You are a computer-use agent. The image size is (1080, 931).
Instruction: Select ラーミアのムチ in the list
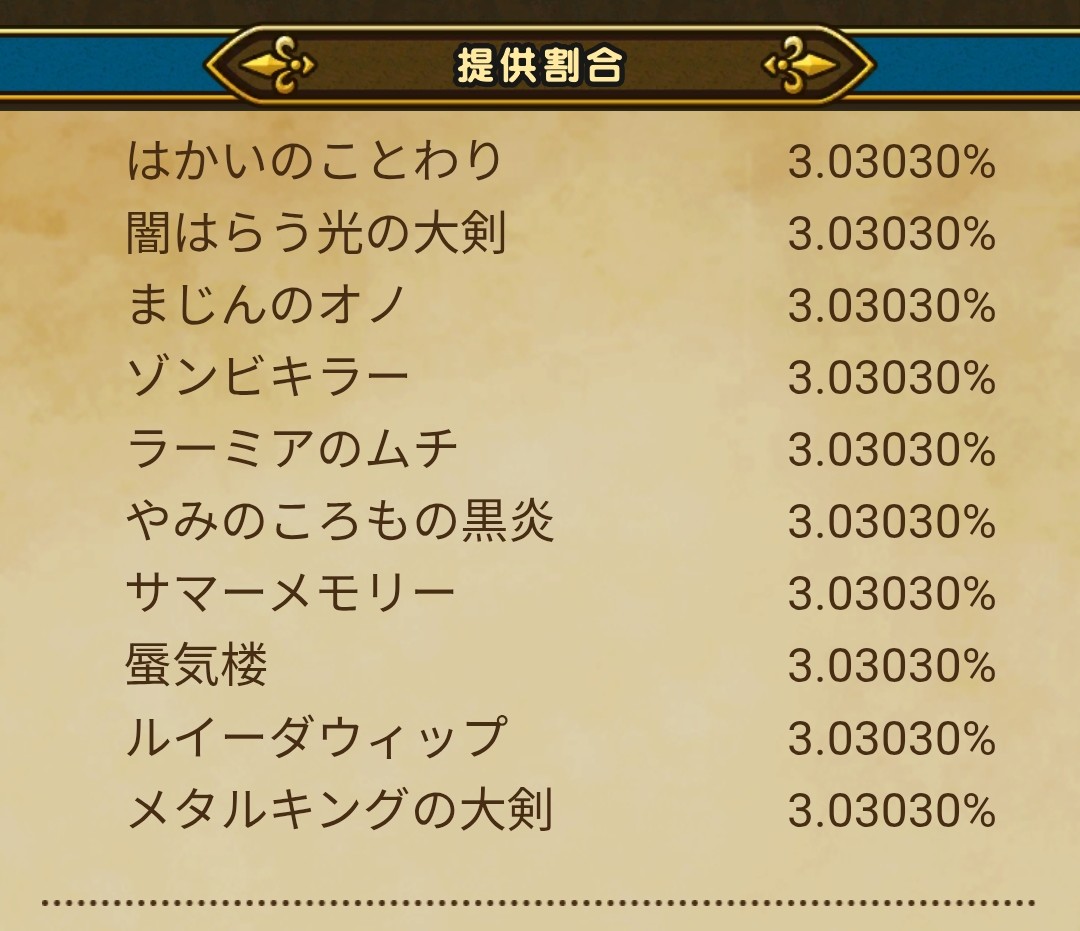292,451
